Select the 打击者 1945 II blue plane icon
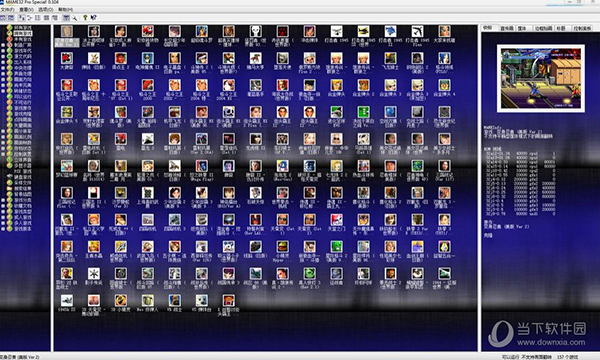Image resolution: width=600 pixels, height=360 pixels. point(390,31)
